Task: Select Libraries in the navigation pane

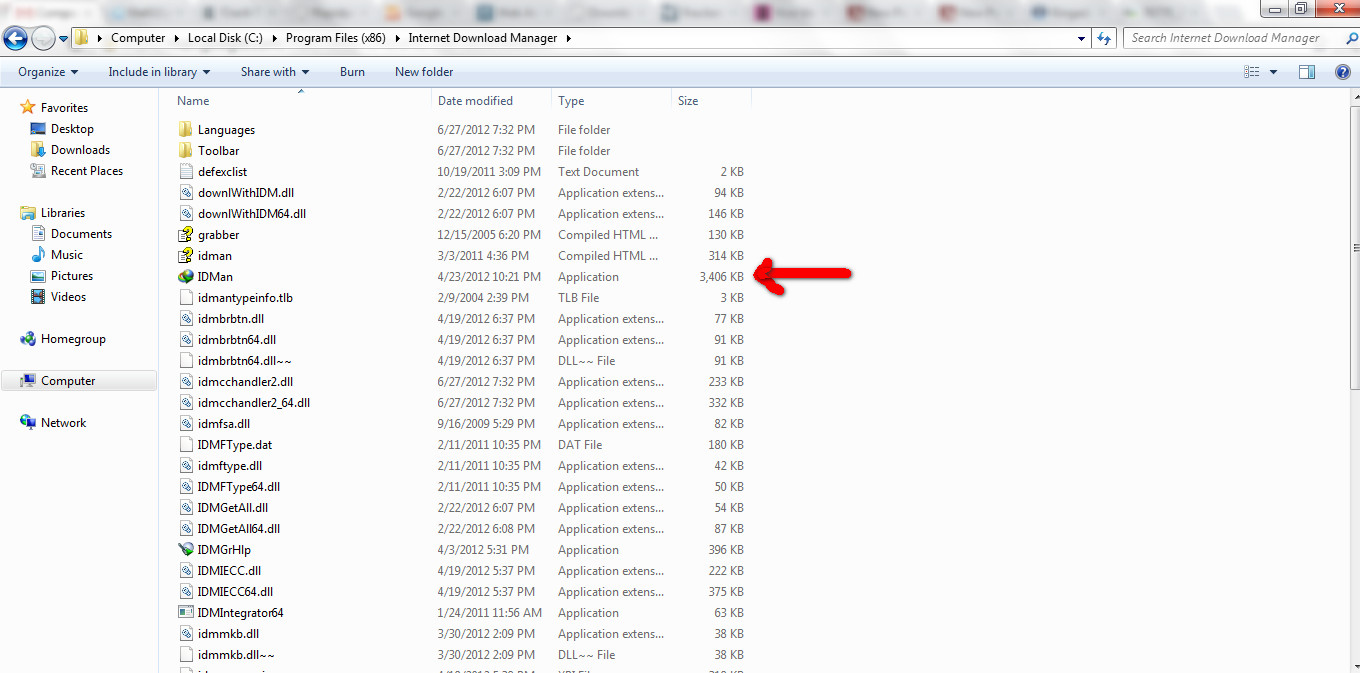Action: (x=62, y=213)
